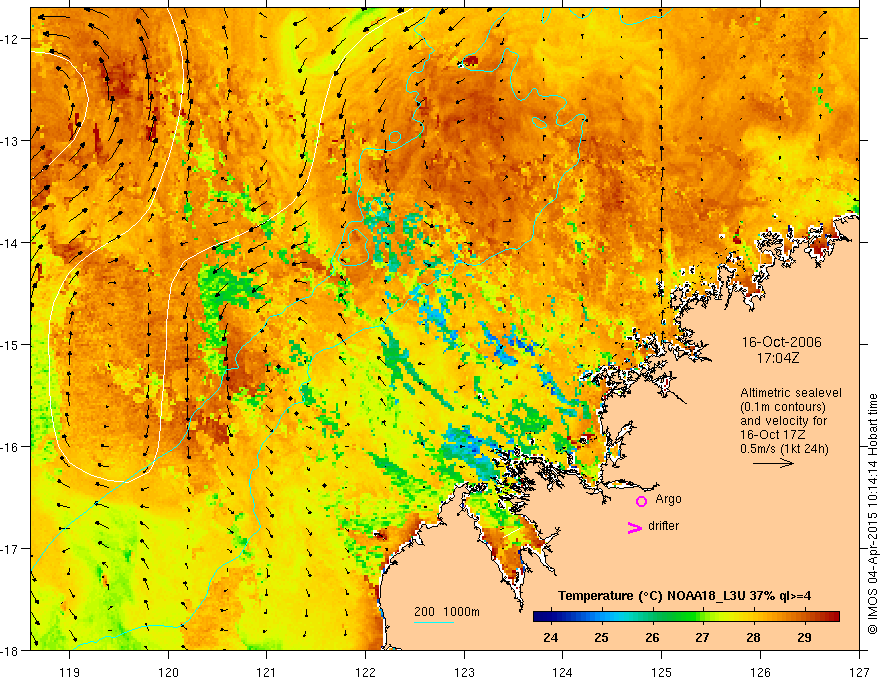Viewport: 880px width, 680px height.
Task: Click the 'Argo' legend label
Action: [x=668, y=499]
